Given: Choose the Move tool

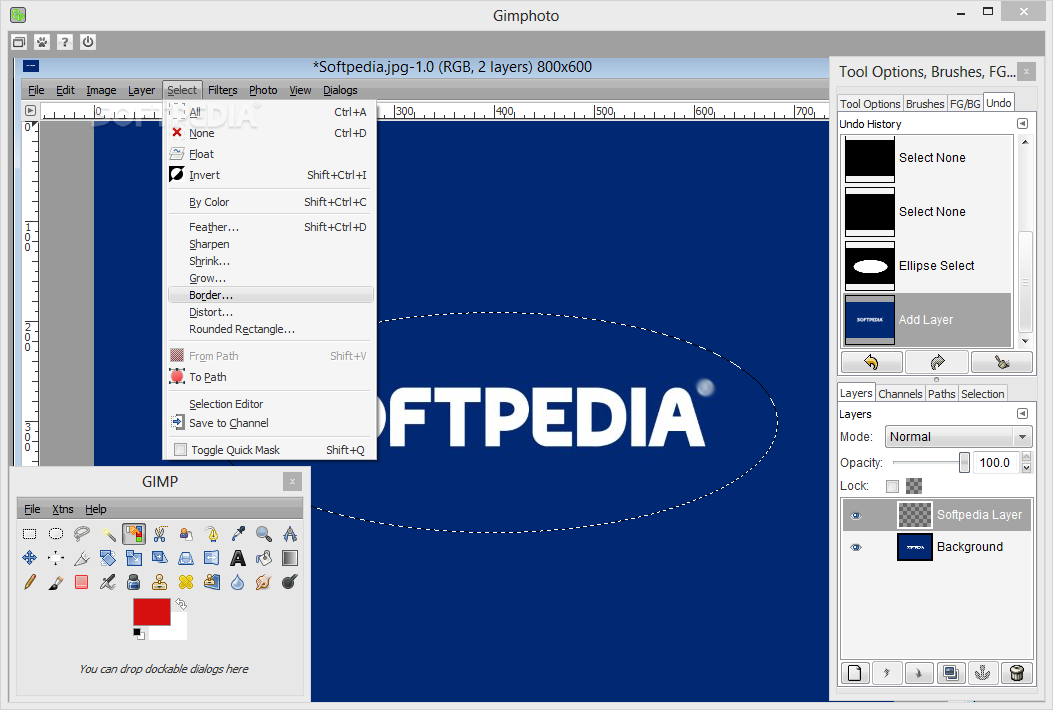Looking at the screenshot, I should pos(30,558).
